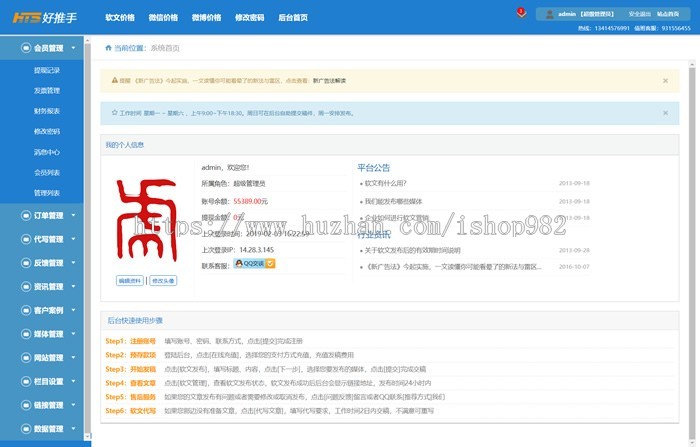The height and width of the screenshot is (447, 700).
Task: Open the 《新广告法》今起实施 industry news item
Action: pos(453,267)
